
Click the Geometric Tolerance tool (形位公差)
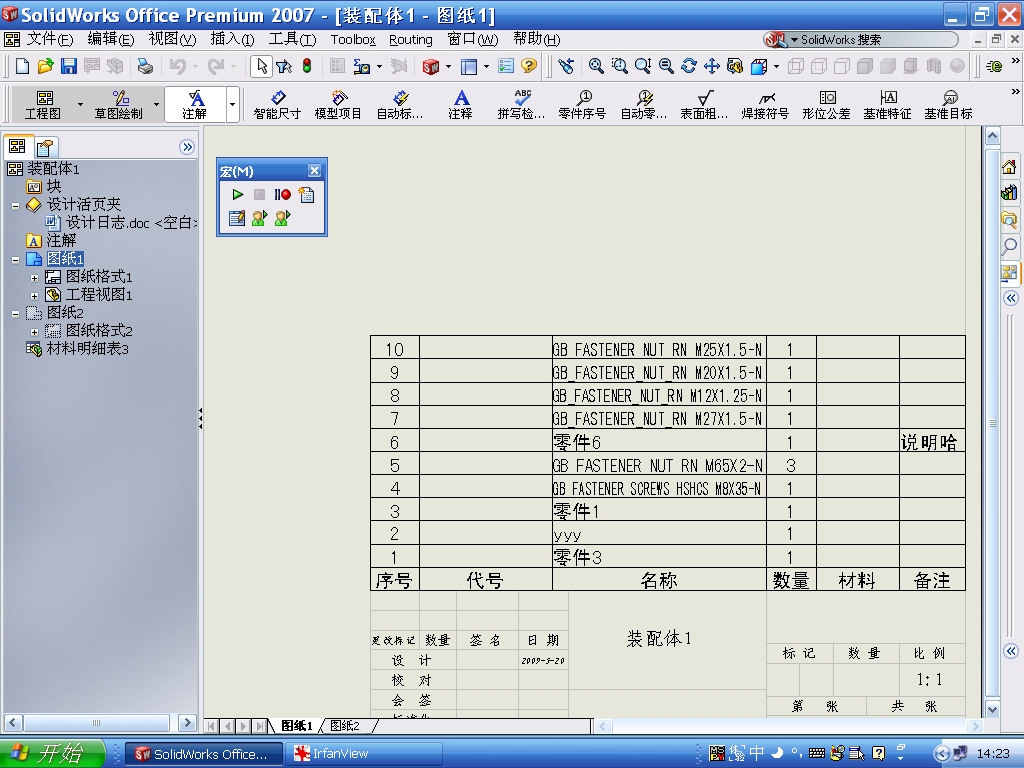click(x=826, y=104)
